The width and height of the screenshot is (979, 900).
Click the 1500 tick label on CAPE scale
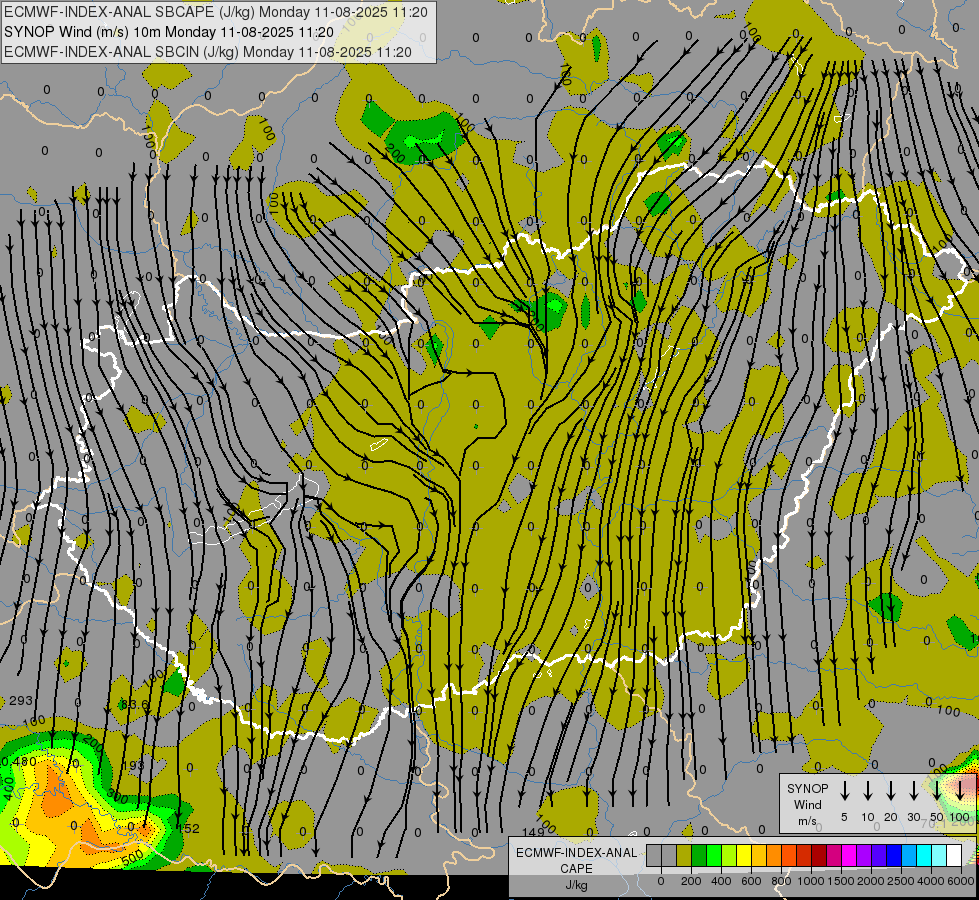(841, 881)
